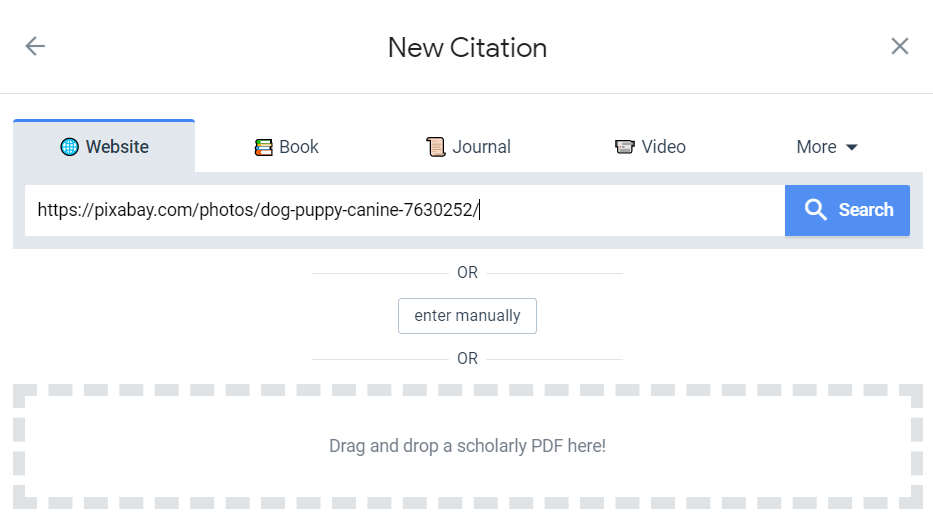Screen dimensions: 933x524
Task: Switch to the Website tab
Action: [x=104, y=146]
